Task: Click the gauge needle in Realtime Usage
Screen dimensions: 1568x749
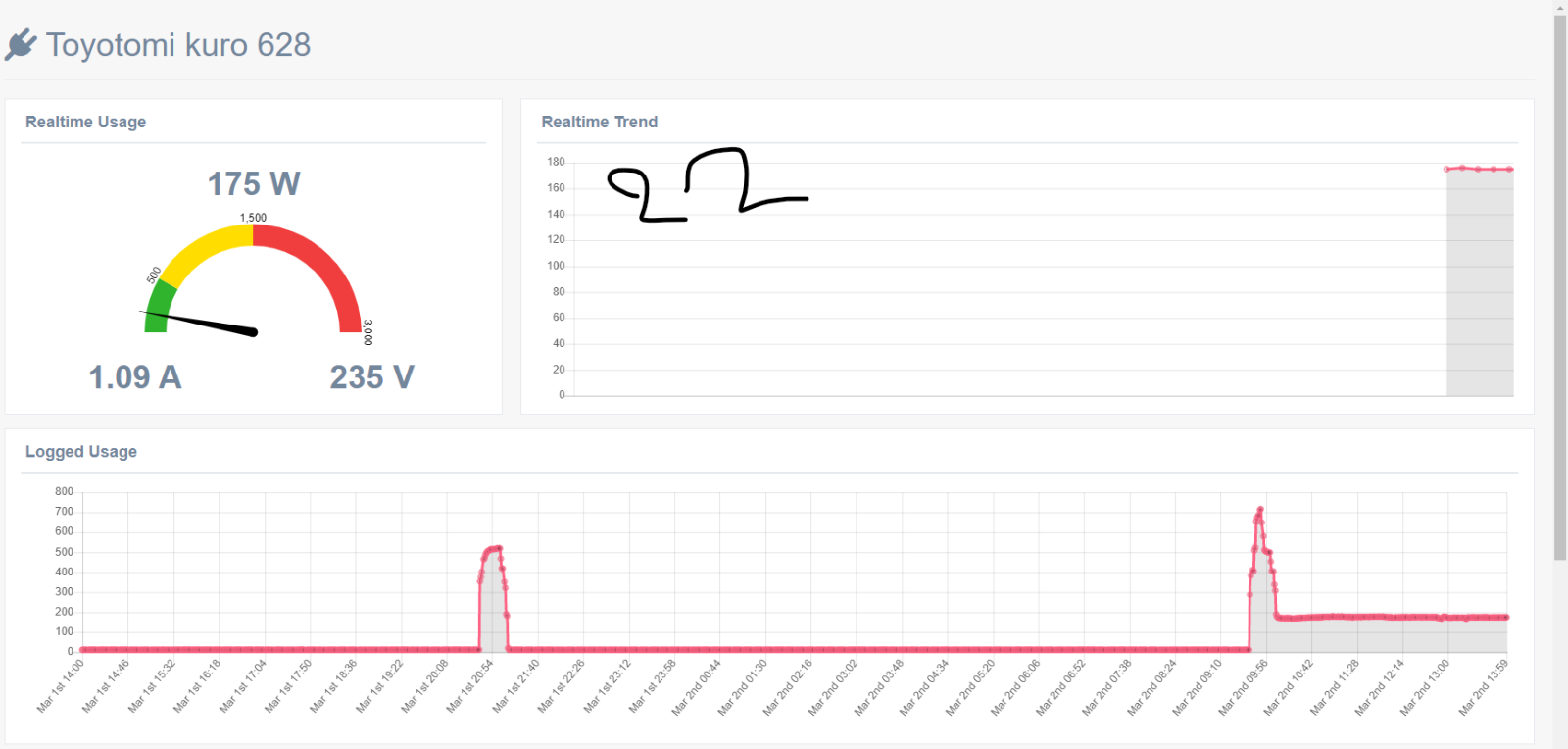Action: [200, 323]
